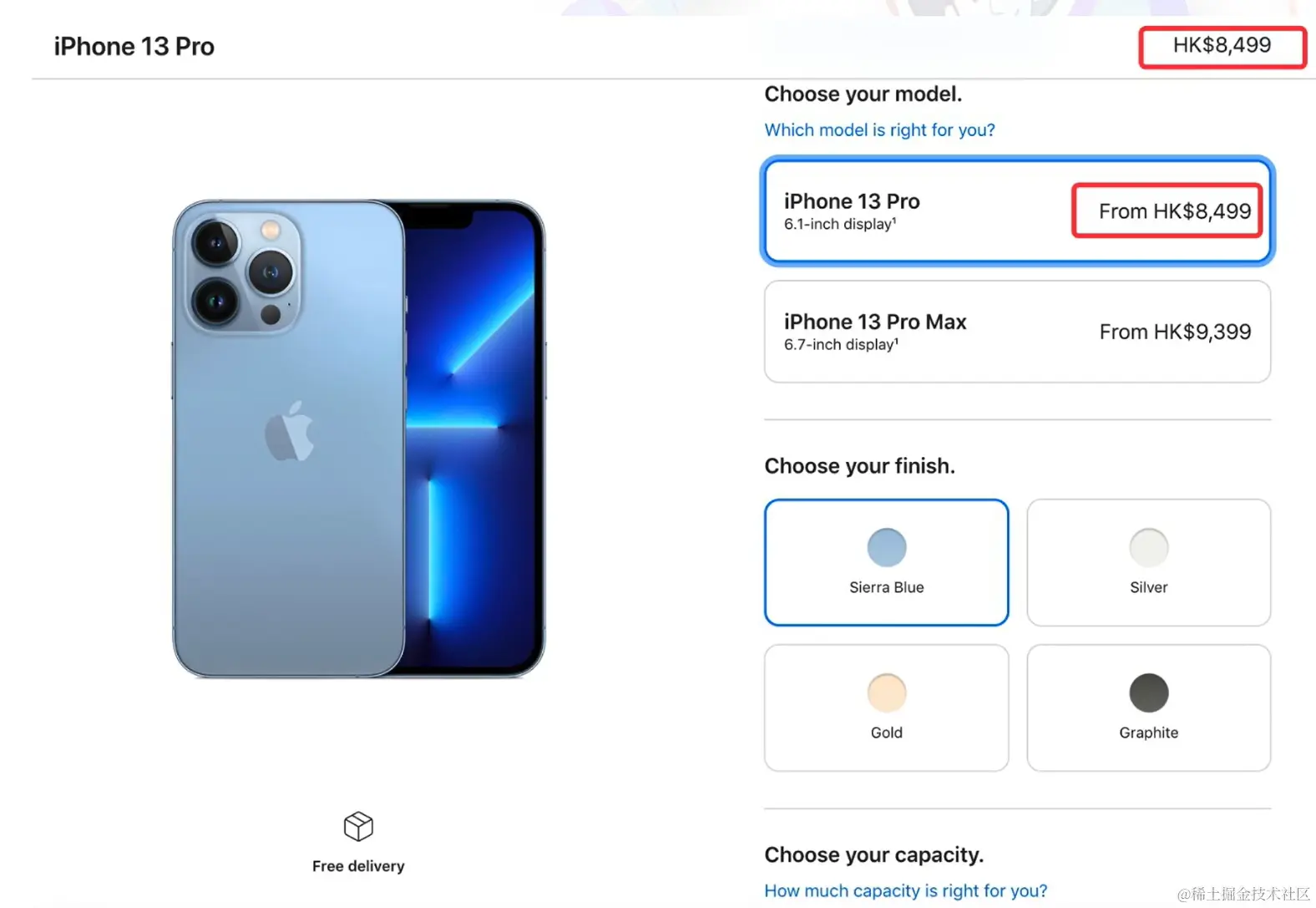Click the Apple logo on the phone back
Image resolution: width=1316 pixels, height=908 pixels.
pyautogui.click(x=289, y=431)
